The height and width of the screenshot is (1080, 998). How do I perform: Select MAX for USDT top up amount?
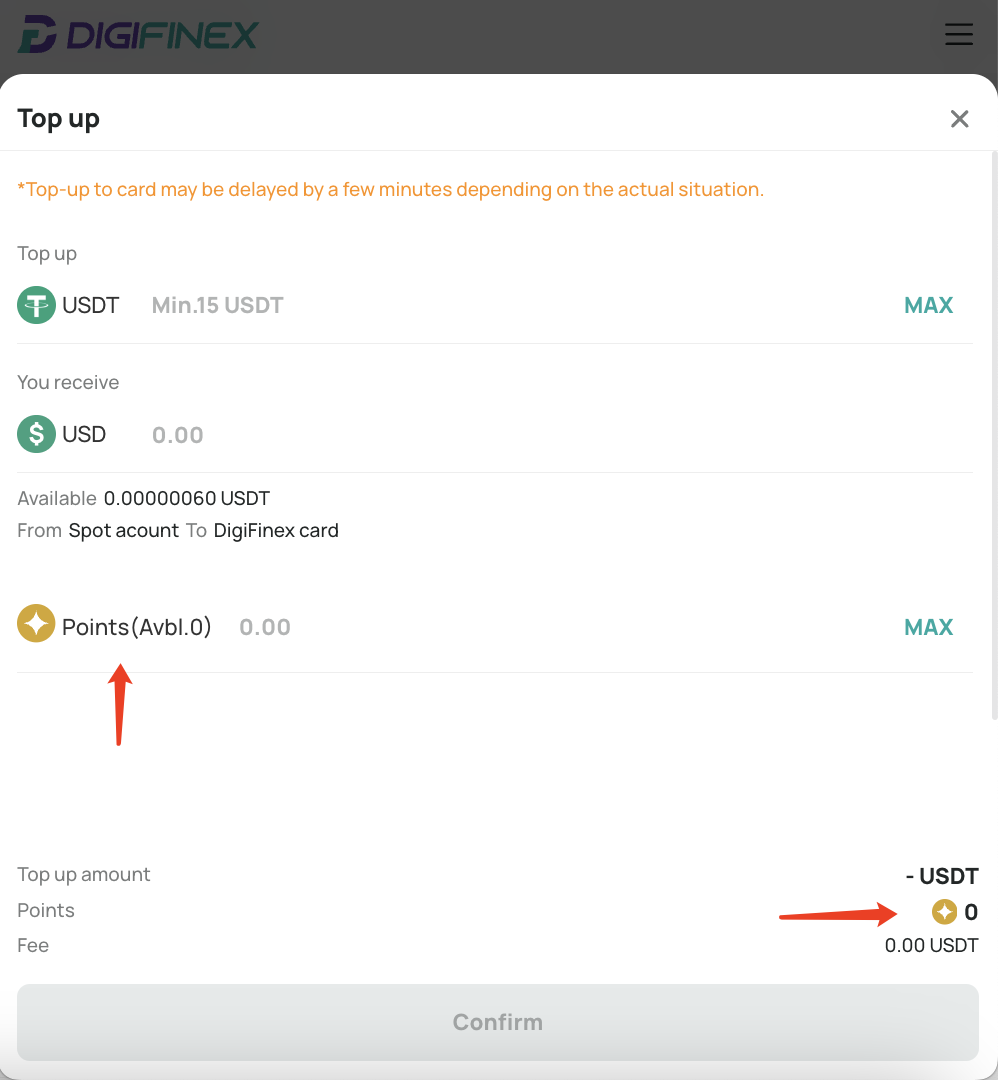[x=928, y=305]
